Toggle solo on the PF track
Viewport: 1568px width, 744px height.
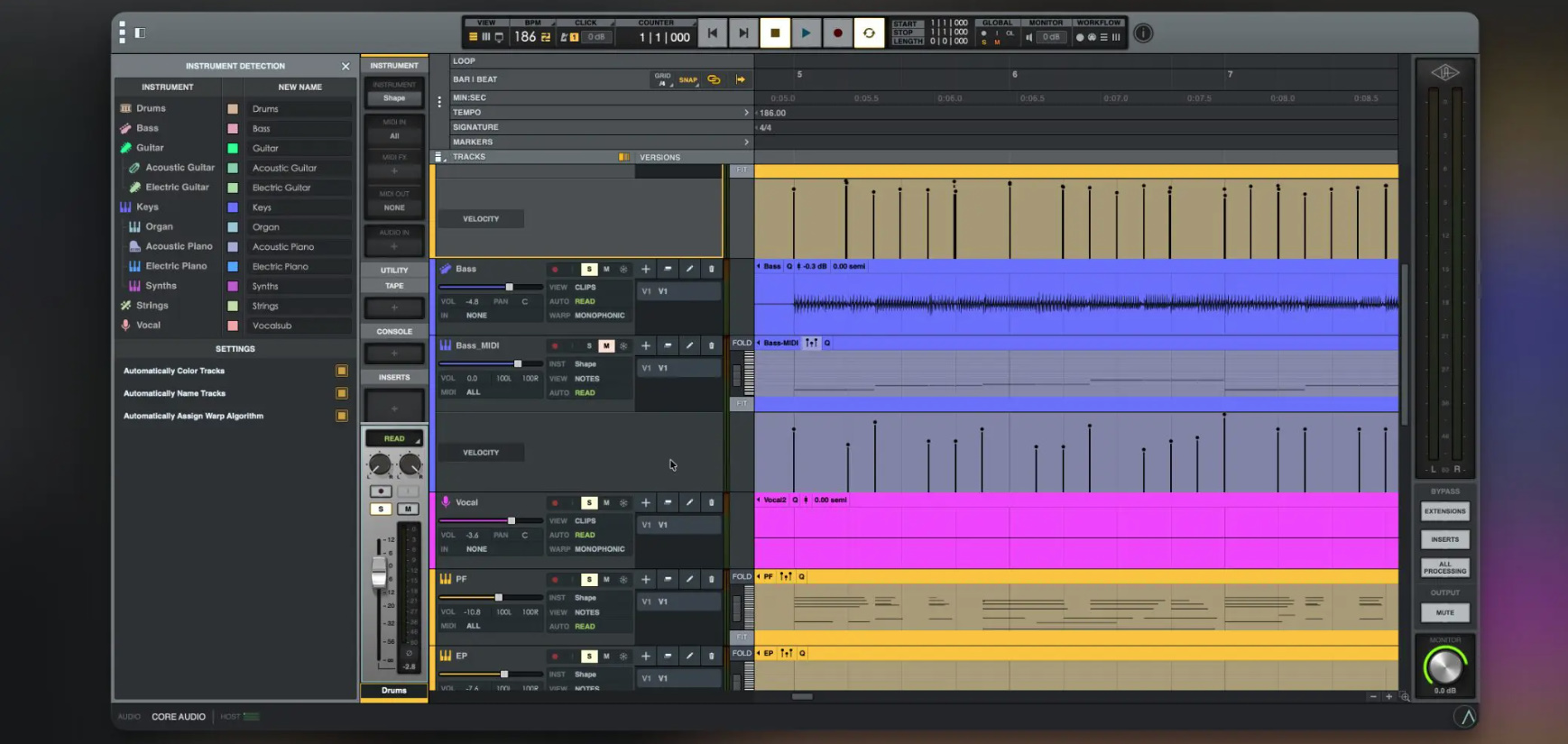pyautogui.click(x=589, y=579)
